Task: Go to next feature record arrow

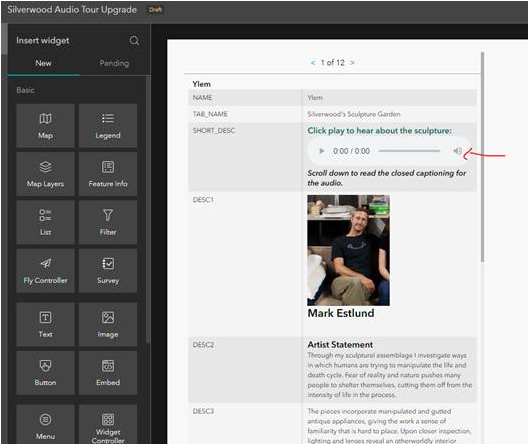Action: [x=352, y=63]
